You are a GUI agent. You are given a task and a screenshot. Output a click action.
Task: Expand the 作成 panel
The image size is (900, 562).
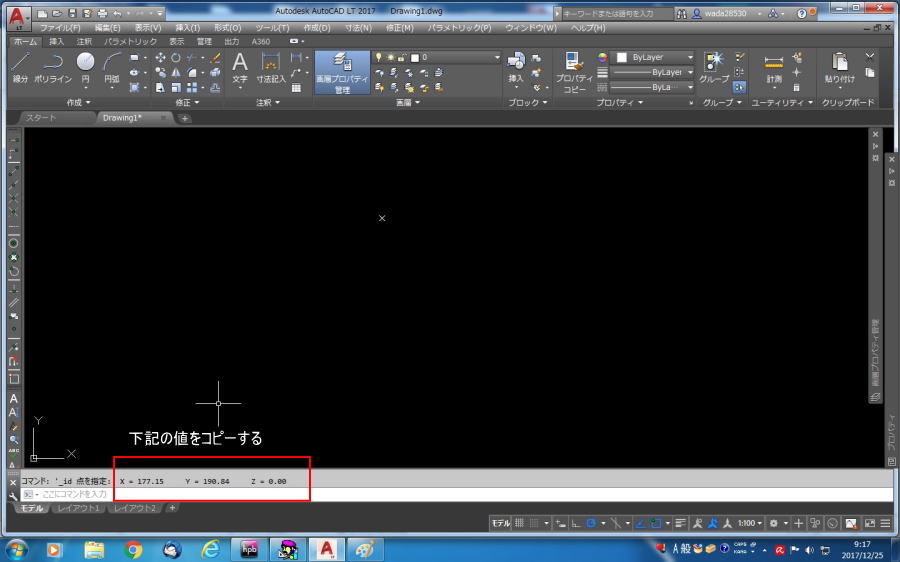[x=78, y=102]
